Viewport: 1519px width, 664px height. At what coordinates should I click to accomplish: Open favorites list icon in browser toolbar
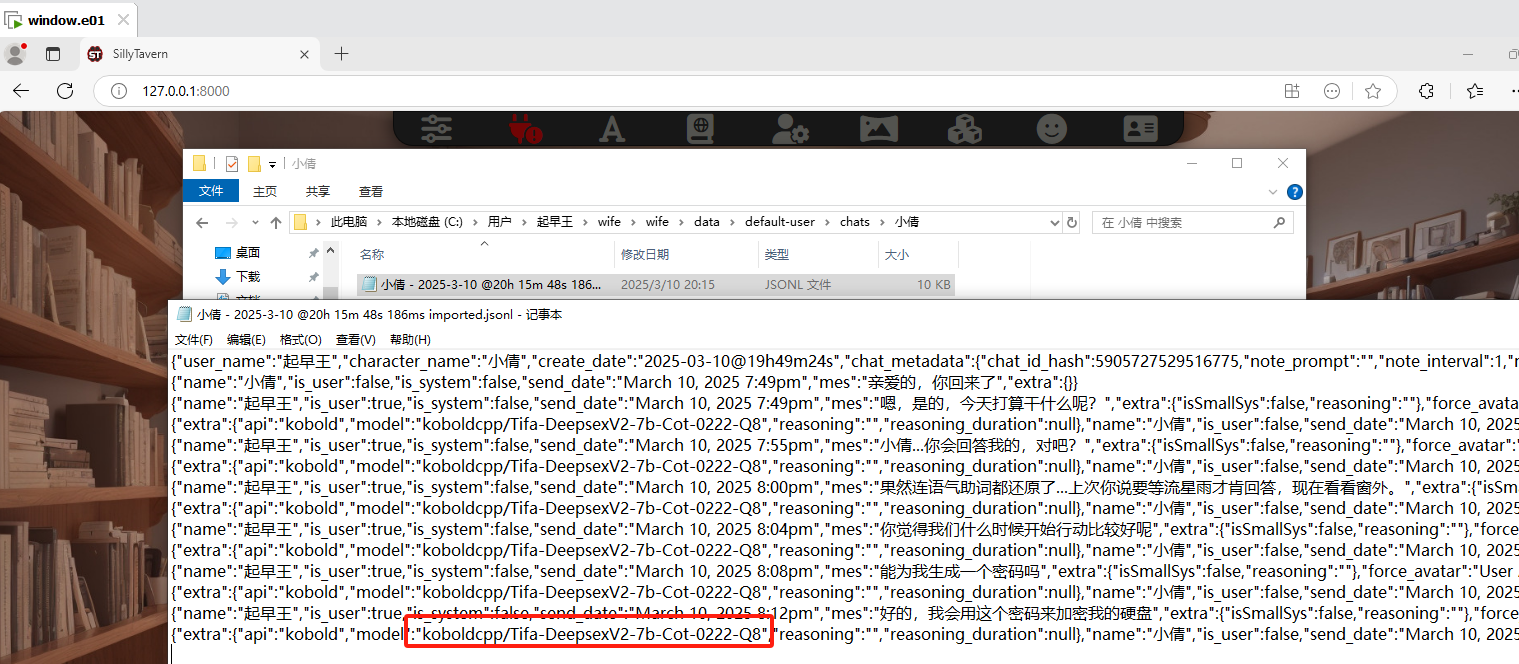(1475, 91)
